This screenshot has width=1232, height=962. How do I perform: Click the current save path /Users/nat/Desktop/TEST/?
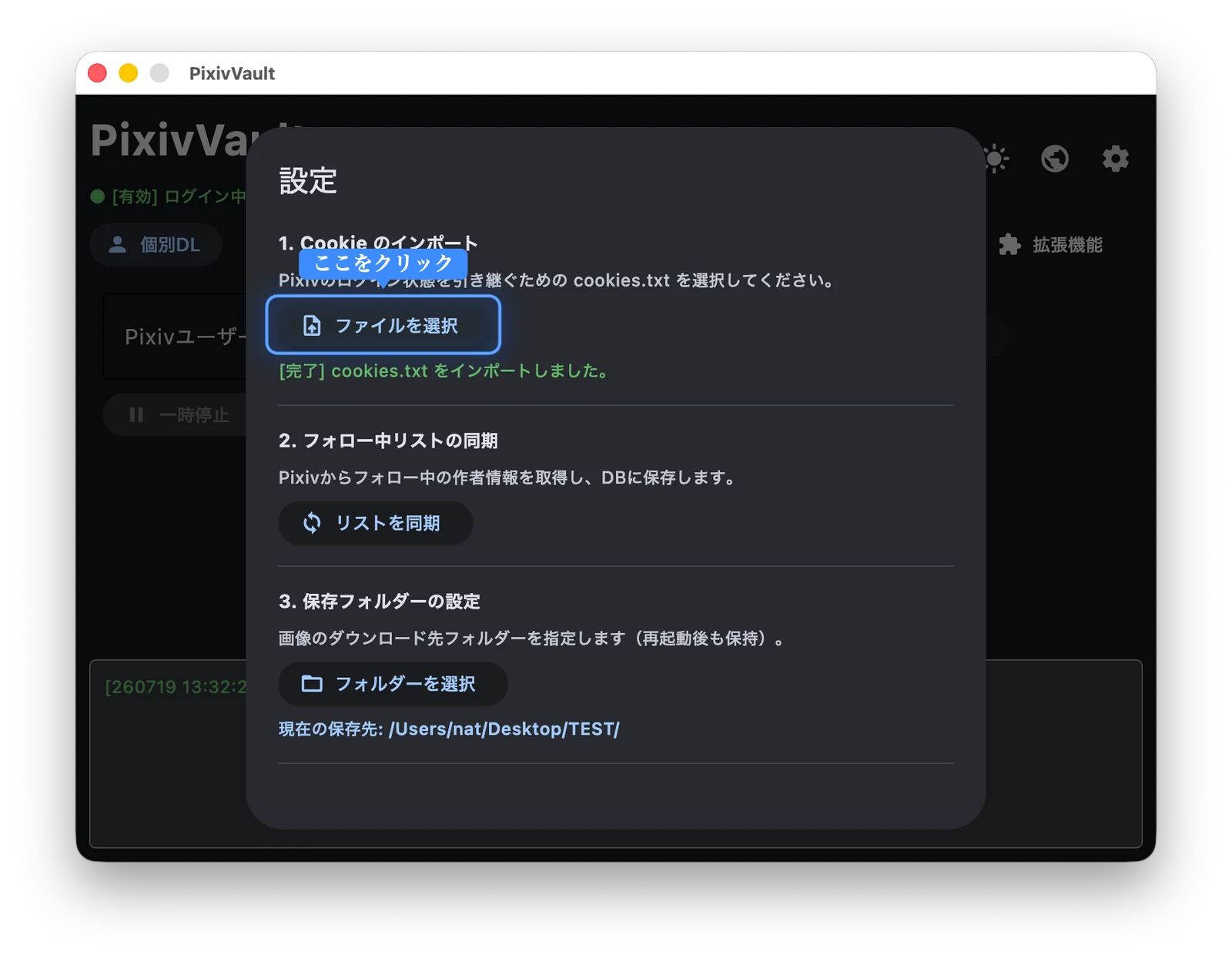click(504, 729)
